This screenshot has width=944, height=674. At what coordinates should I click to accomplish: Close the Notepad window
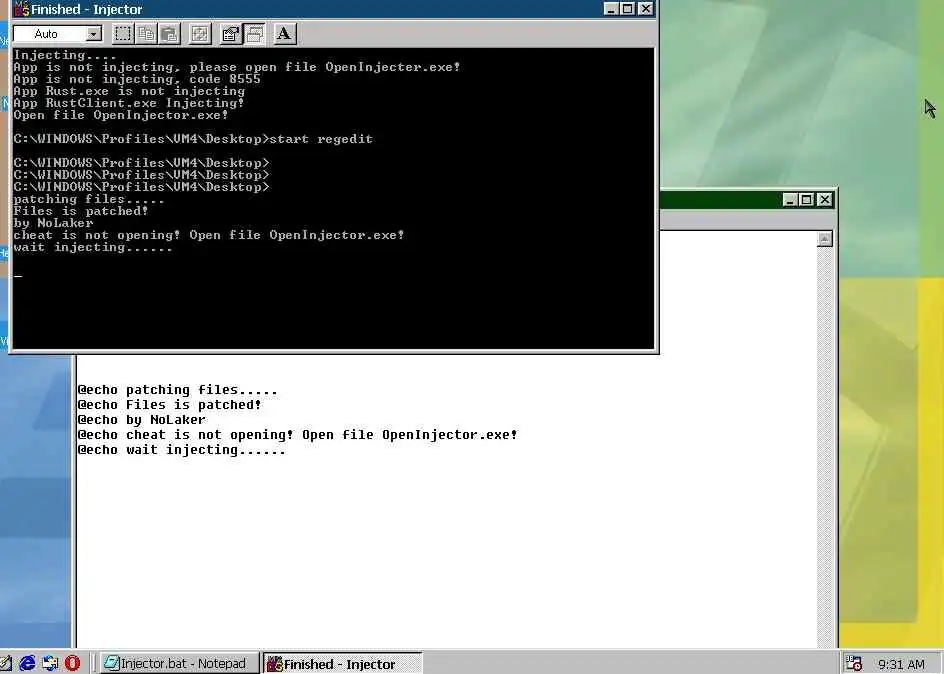[825, 200]
